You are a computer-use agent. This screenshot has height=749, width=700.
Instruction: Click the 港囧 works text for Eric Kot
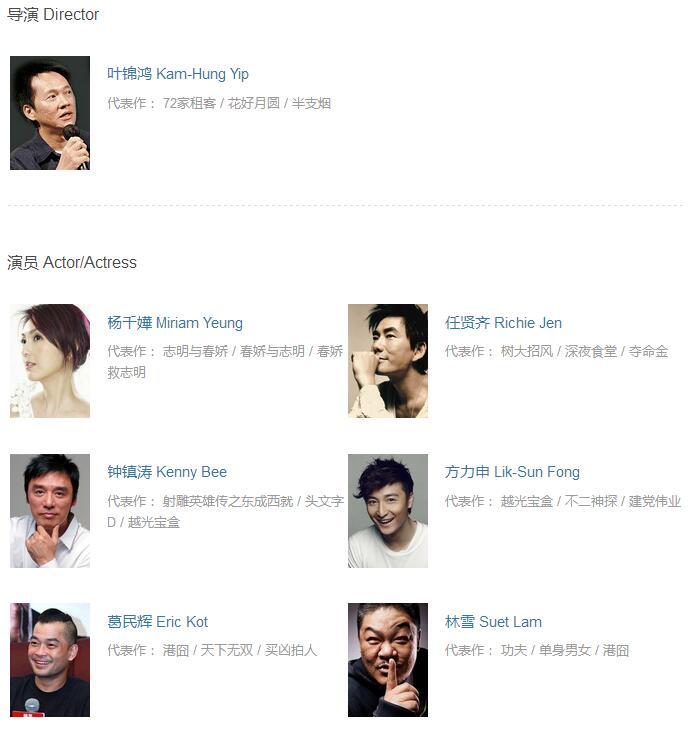tap(175, 651)
